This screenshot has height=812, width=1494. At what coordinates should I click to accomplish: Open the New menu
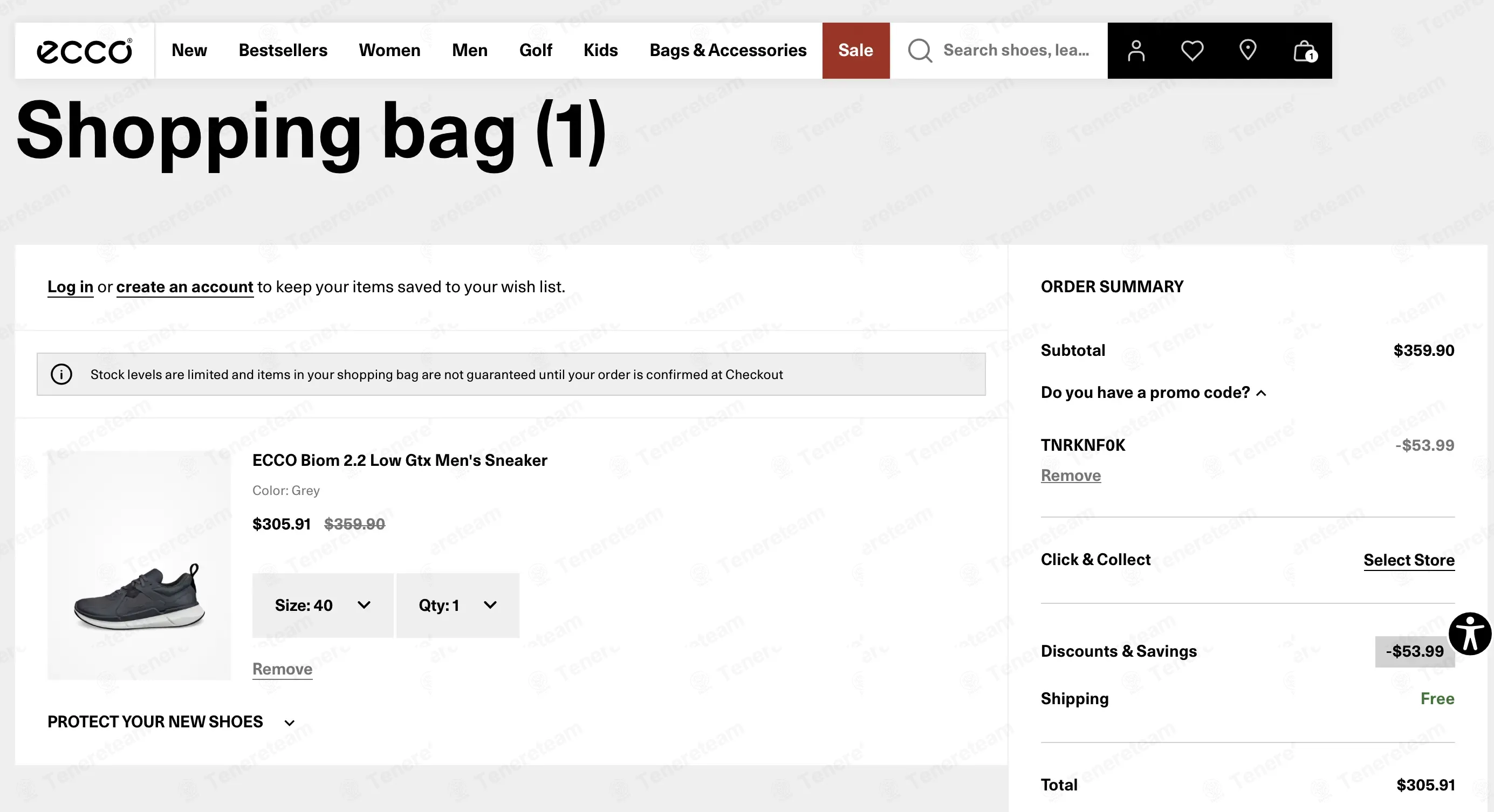189,51
